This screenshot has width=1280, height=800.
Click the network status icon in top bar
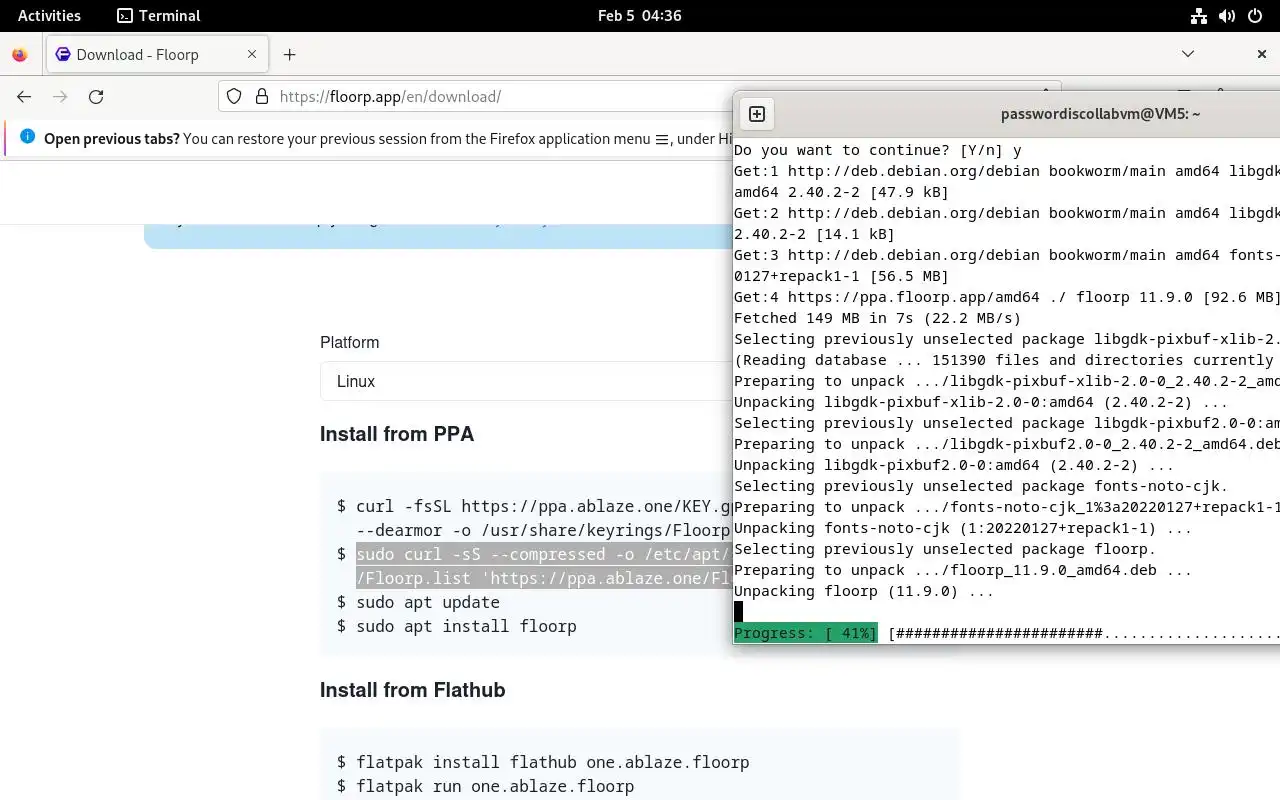click(x=1198, y=15)
